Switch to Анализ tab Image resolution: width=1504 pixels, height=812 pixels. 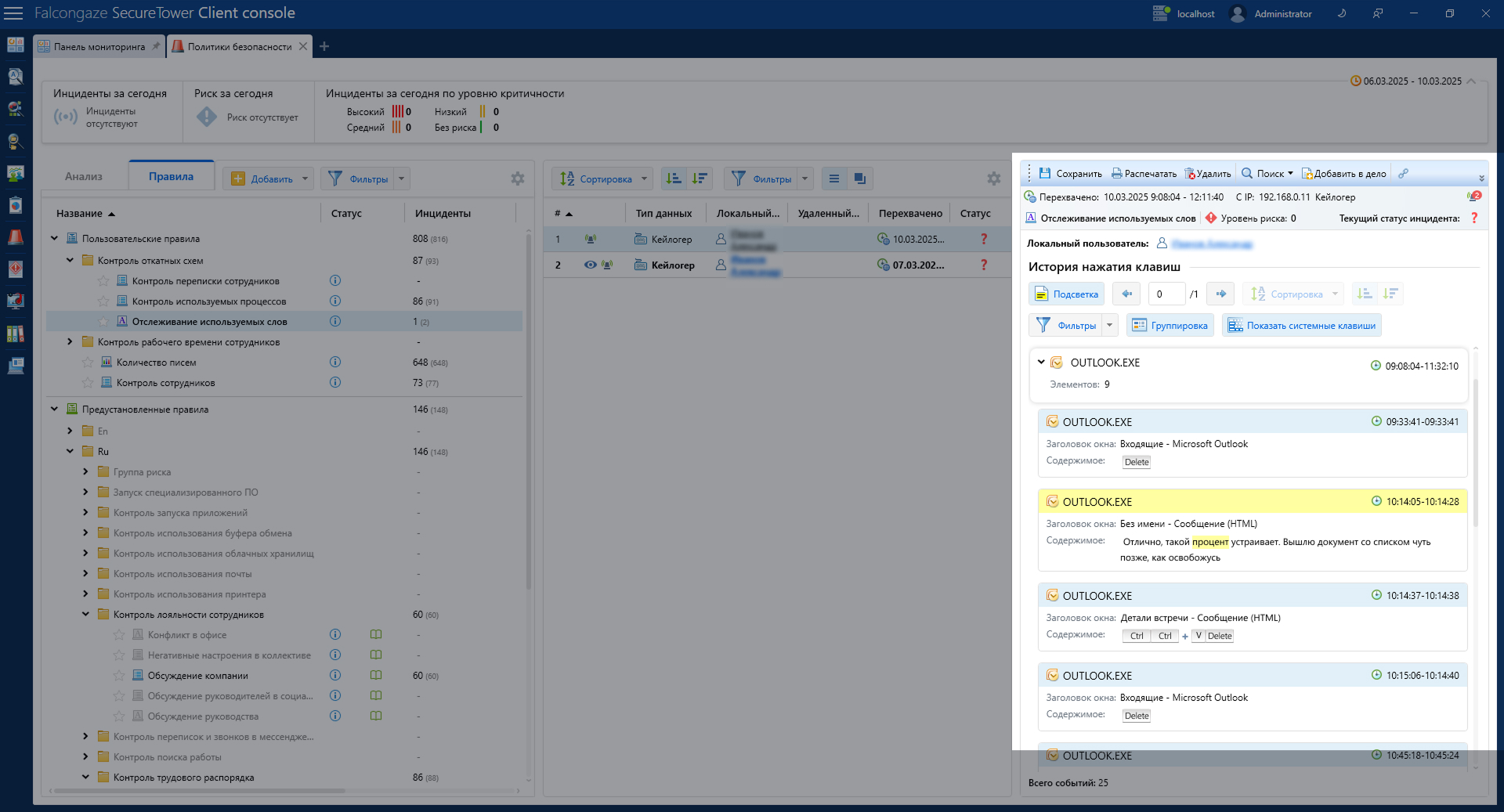pos(84,176)
